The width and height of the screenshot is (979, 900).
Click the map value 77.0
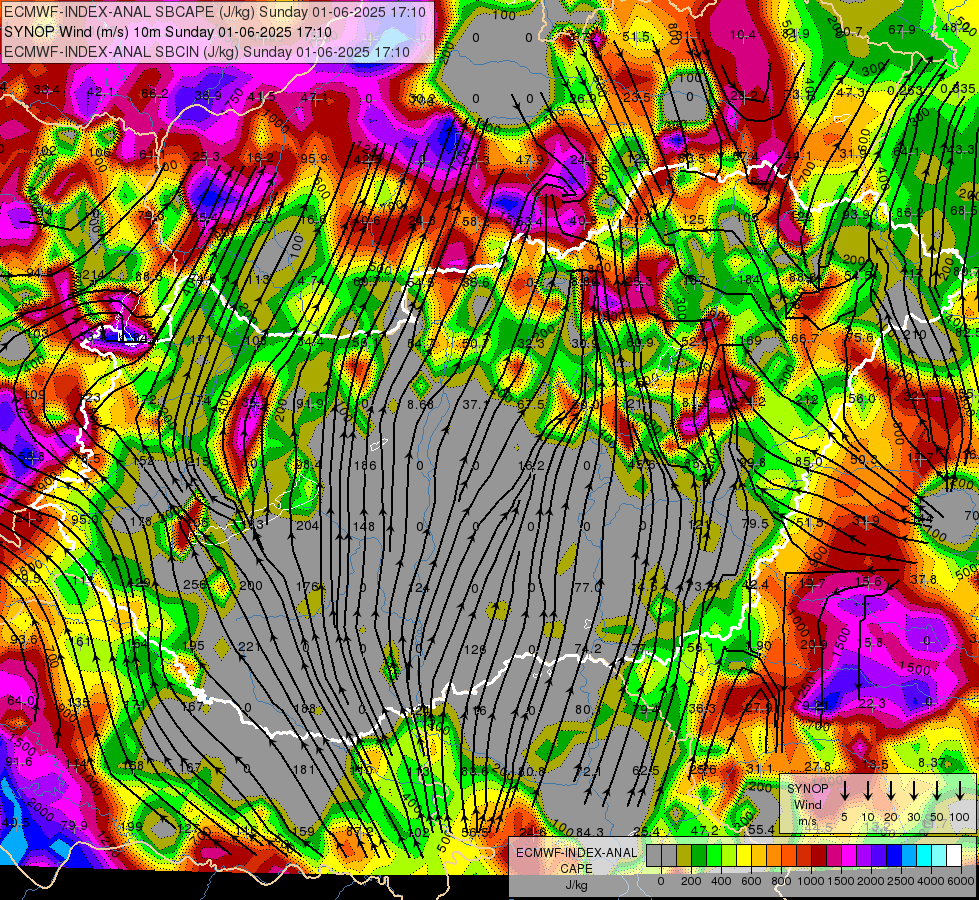588,587
